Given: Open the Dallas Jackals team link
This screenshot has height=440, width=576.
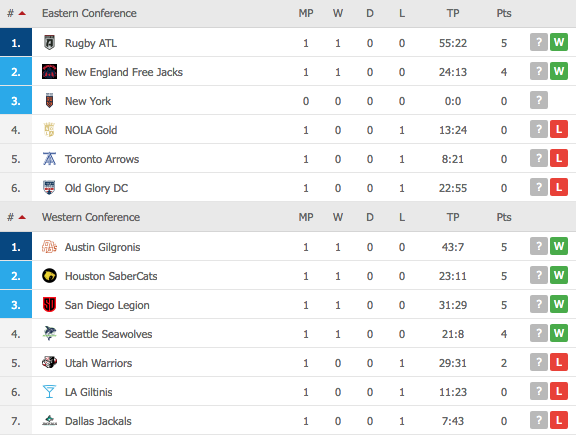Looking at the screenshot, I should tap(98, 421).
